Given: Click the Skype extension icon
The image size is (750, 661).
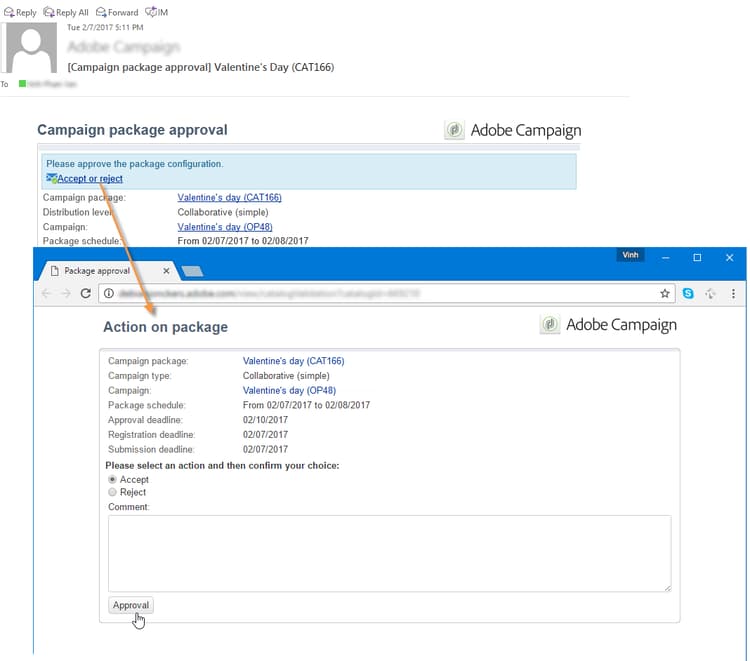Looking at the screenshot, I should click(688, 293).
